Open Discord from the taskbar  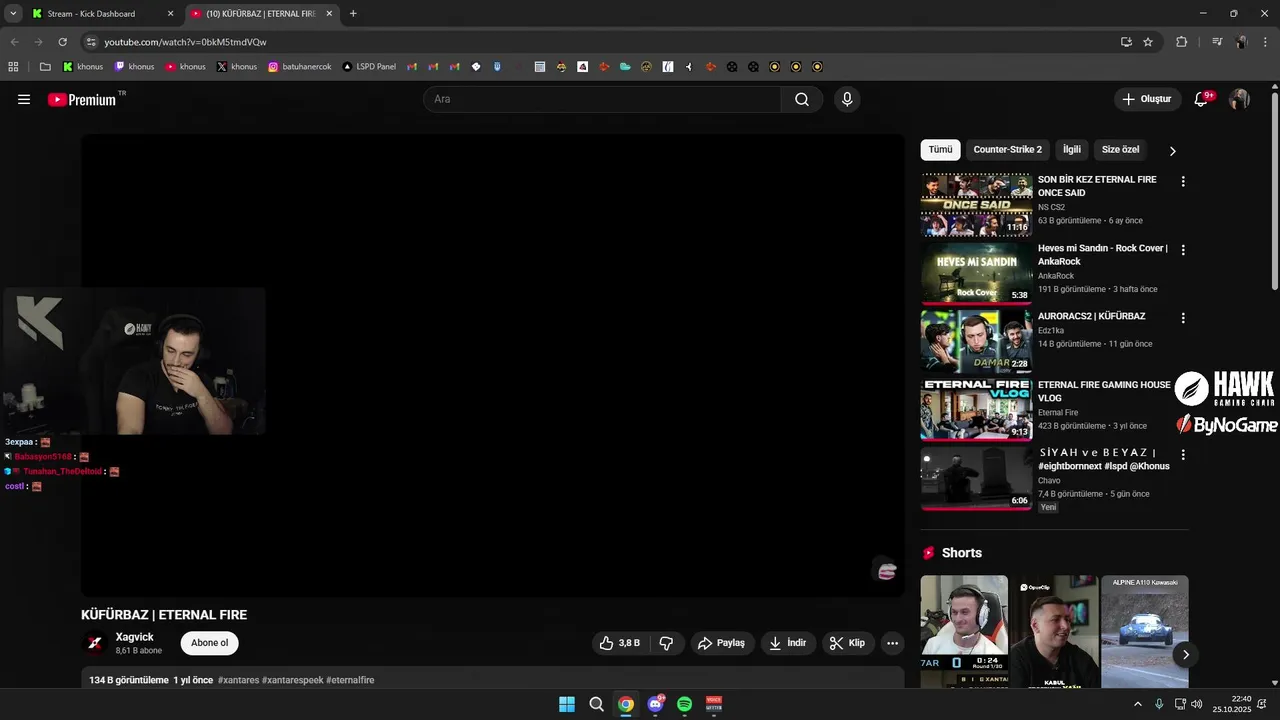tap(656, 704)
